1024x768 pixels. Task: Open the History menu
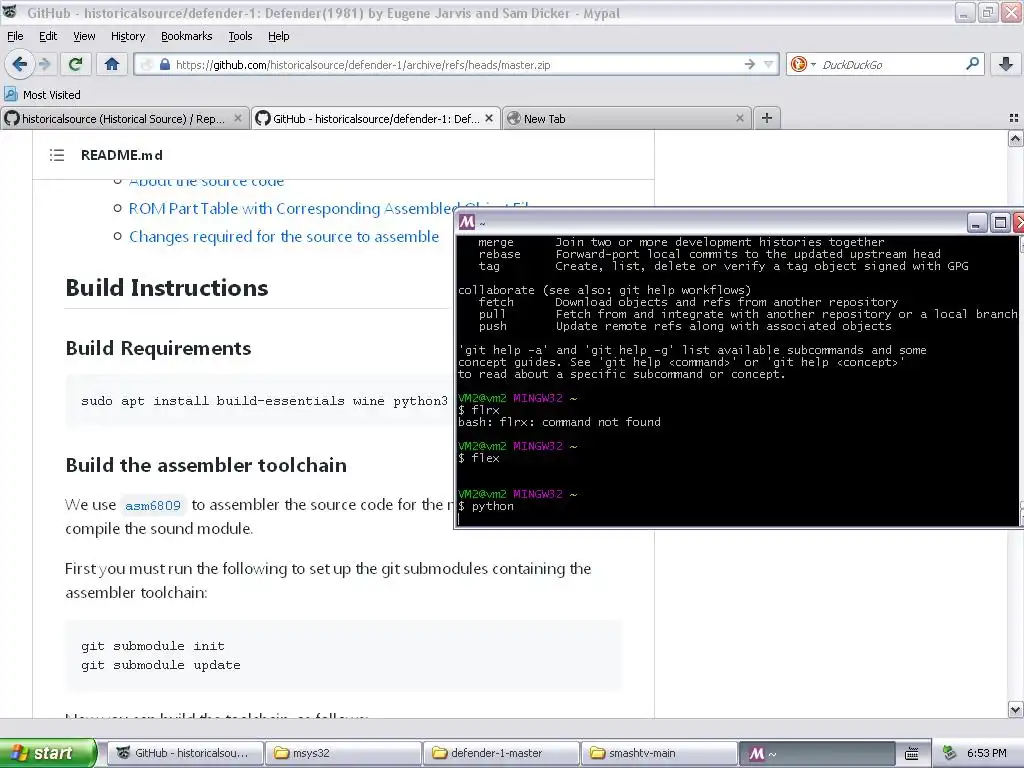tap(127, 36)
